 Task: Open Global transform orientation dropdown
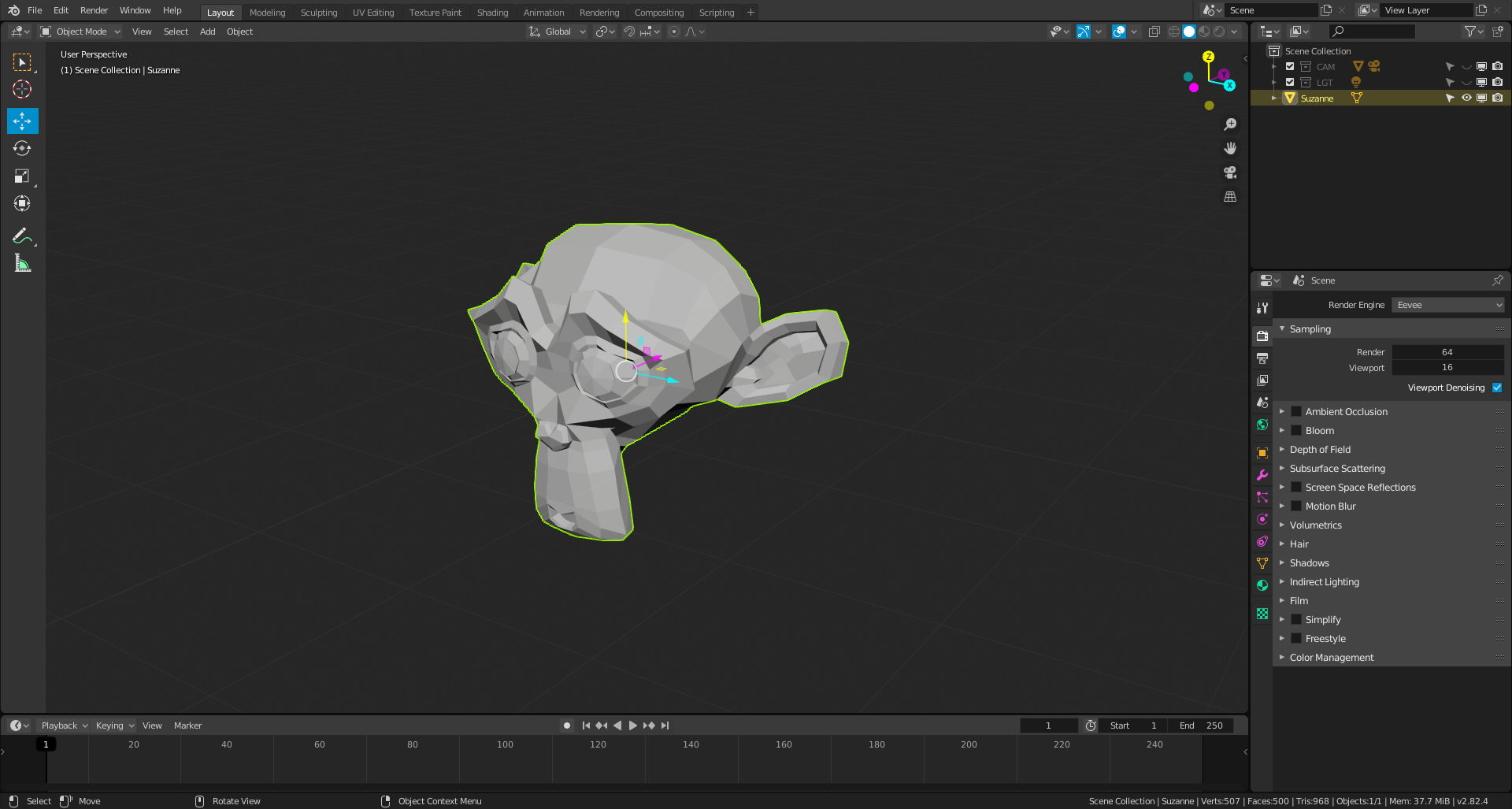click(558, 32)
